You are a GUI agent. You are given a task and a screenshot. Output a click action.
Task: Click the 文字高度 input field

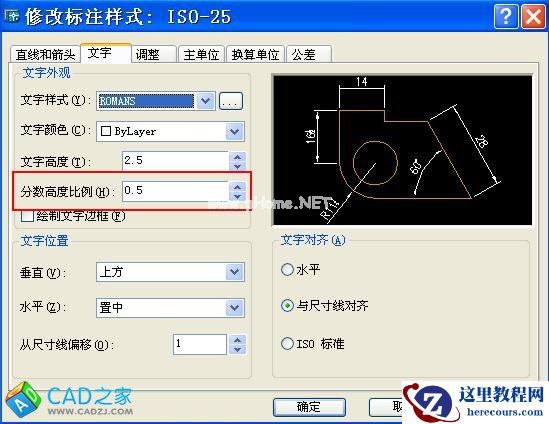pyautogui.click(x=176, y=161)
